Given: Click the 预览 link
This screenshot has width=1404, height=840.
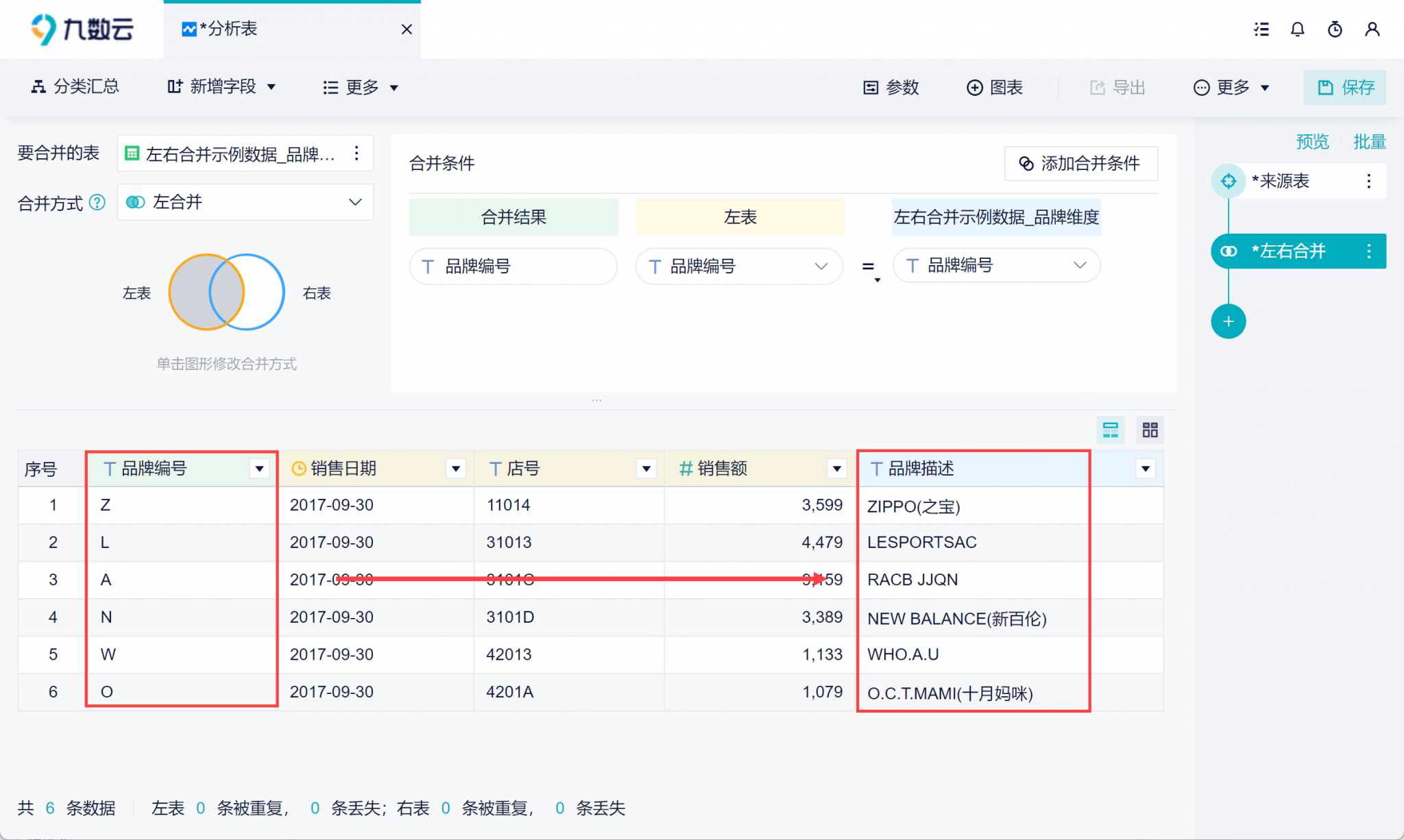Looking at the screenshot, I should pyautogui.click(x=1311, y=142).
